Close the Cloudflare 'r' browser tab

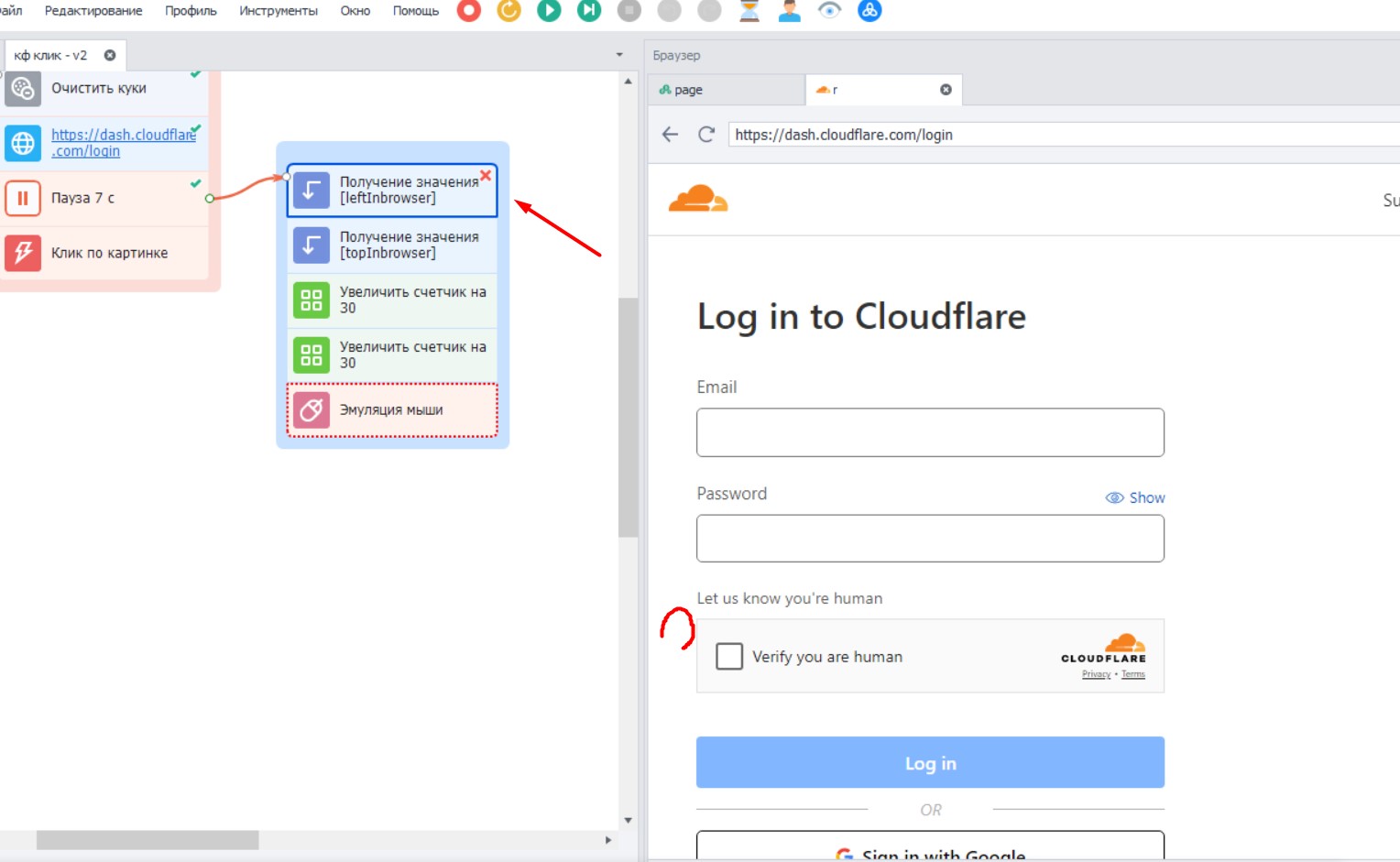946,90
